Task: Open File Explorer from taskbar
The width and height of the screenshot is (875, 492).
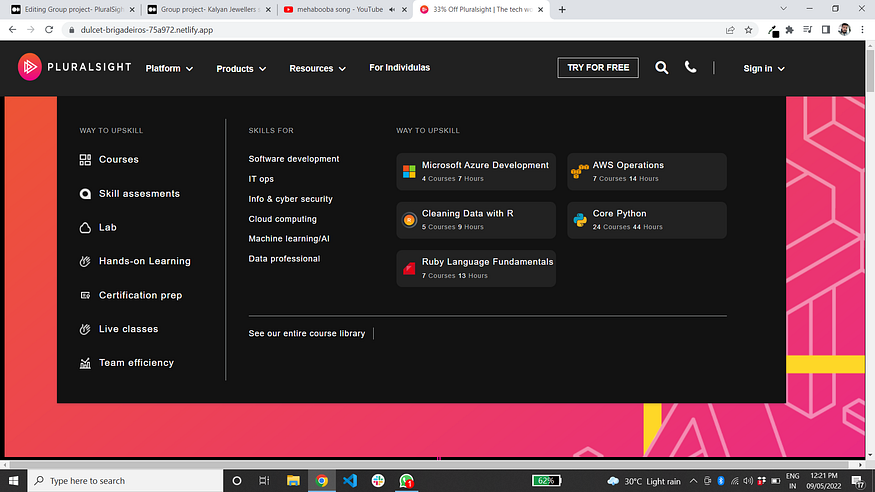Action: [x=293, y=480]
